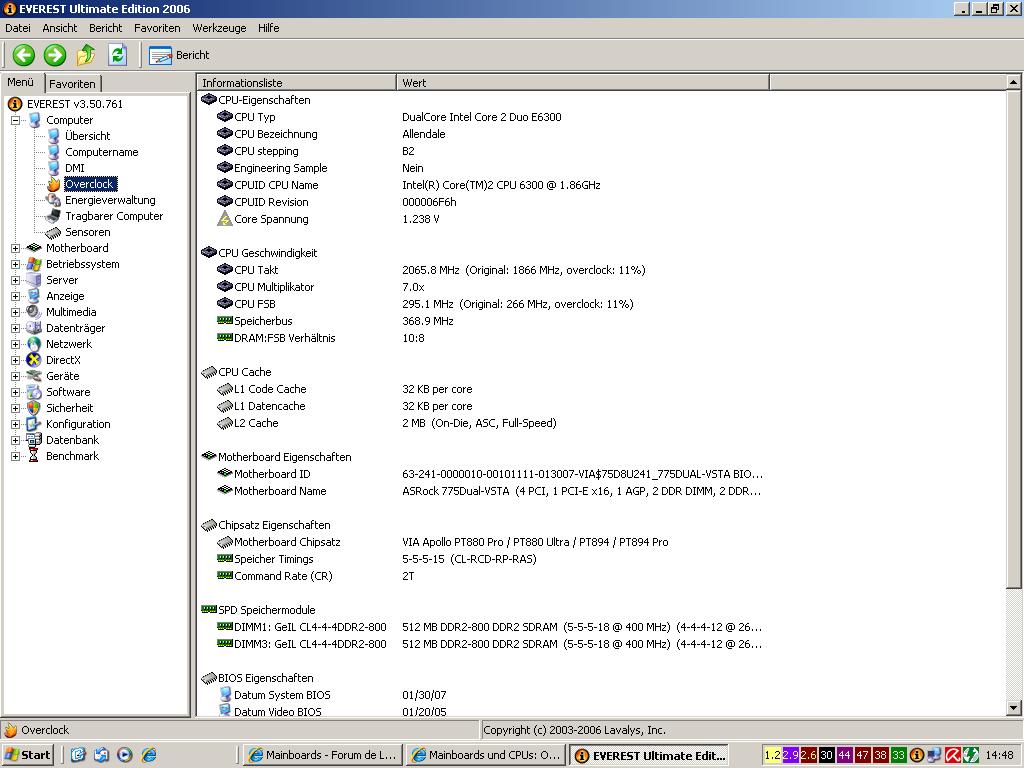Select the Core Spannung row
This screenshot has height=768, width=1024.
pos(483,219)
